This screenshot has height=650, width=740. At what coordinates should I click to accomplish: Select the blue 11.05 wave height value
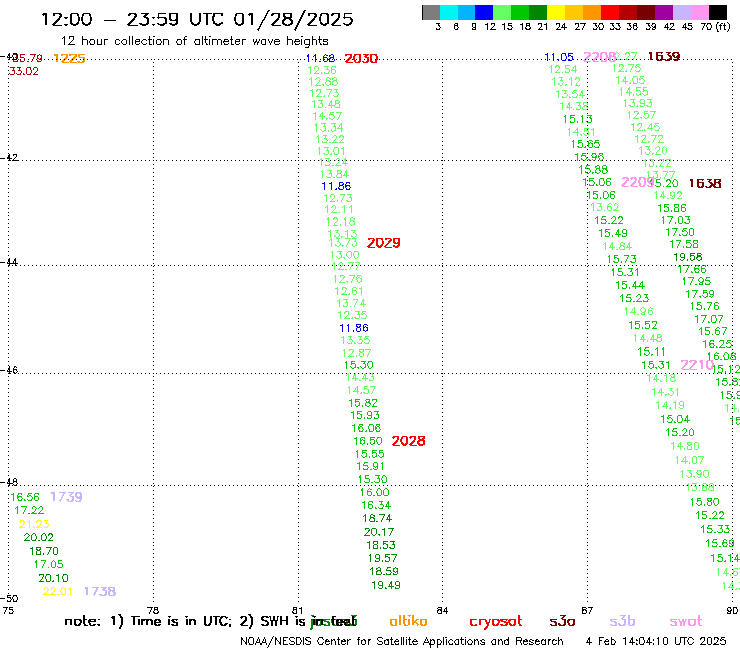tap(559, 57)
